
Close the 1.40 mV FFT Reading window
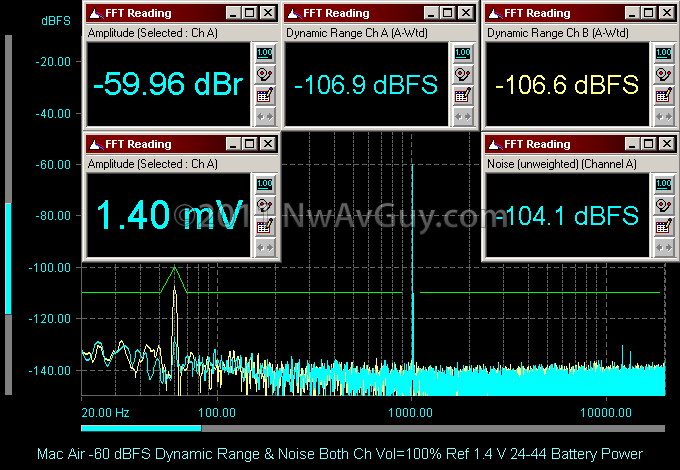[x=268, y=144]
